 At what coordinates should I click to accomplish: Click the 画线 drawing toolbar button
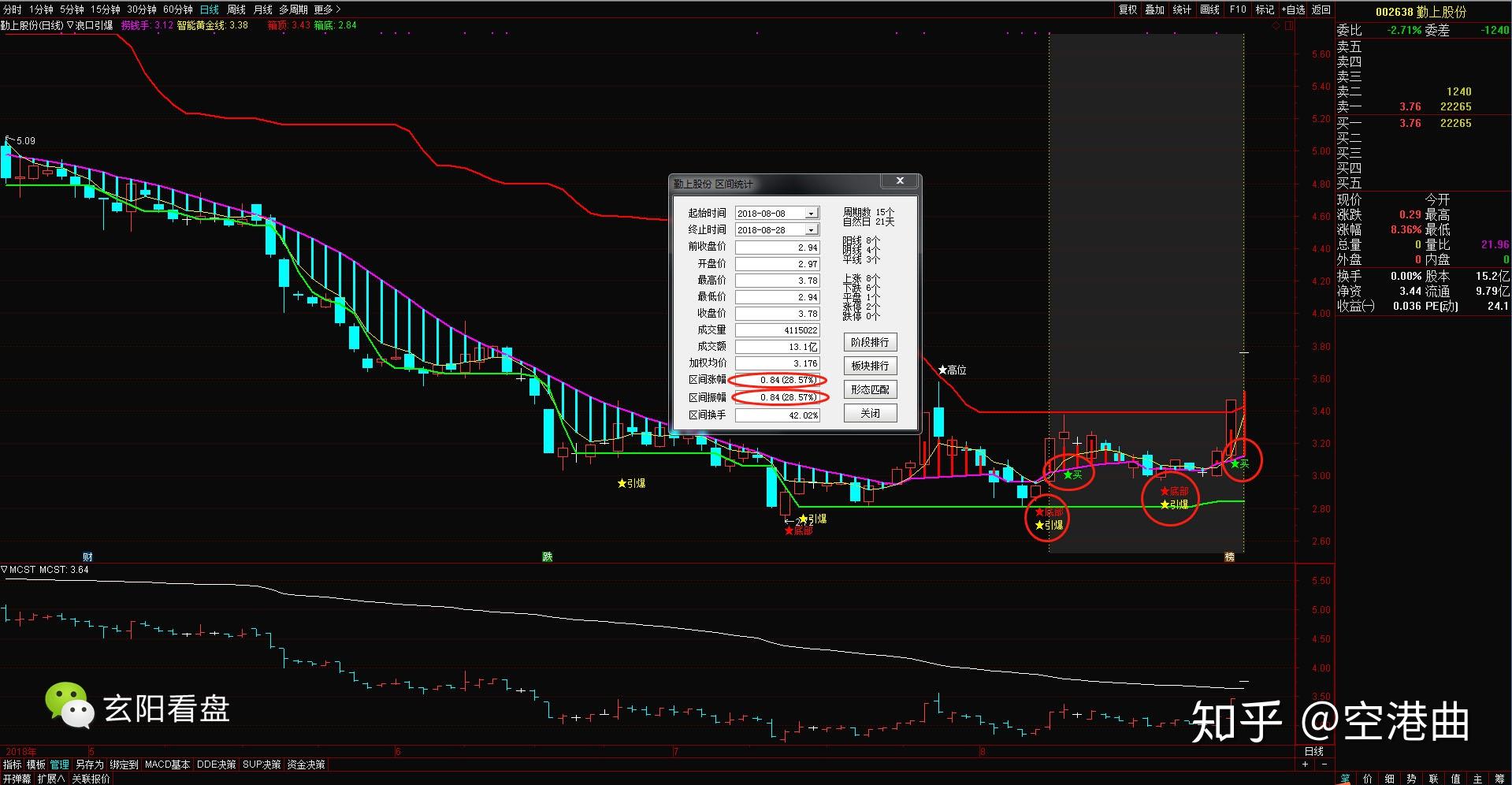click(x=1209, y=9)
